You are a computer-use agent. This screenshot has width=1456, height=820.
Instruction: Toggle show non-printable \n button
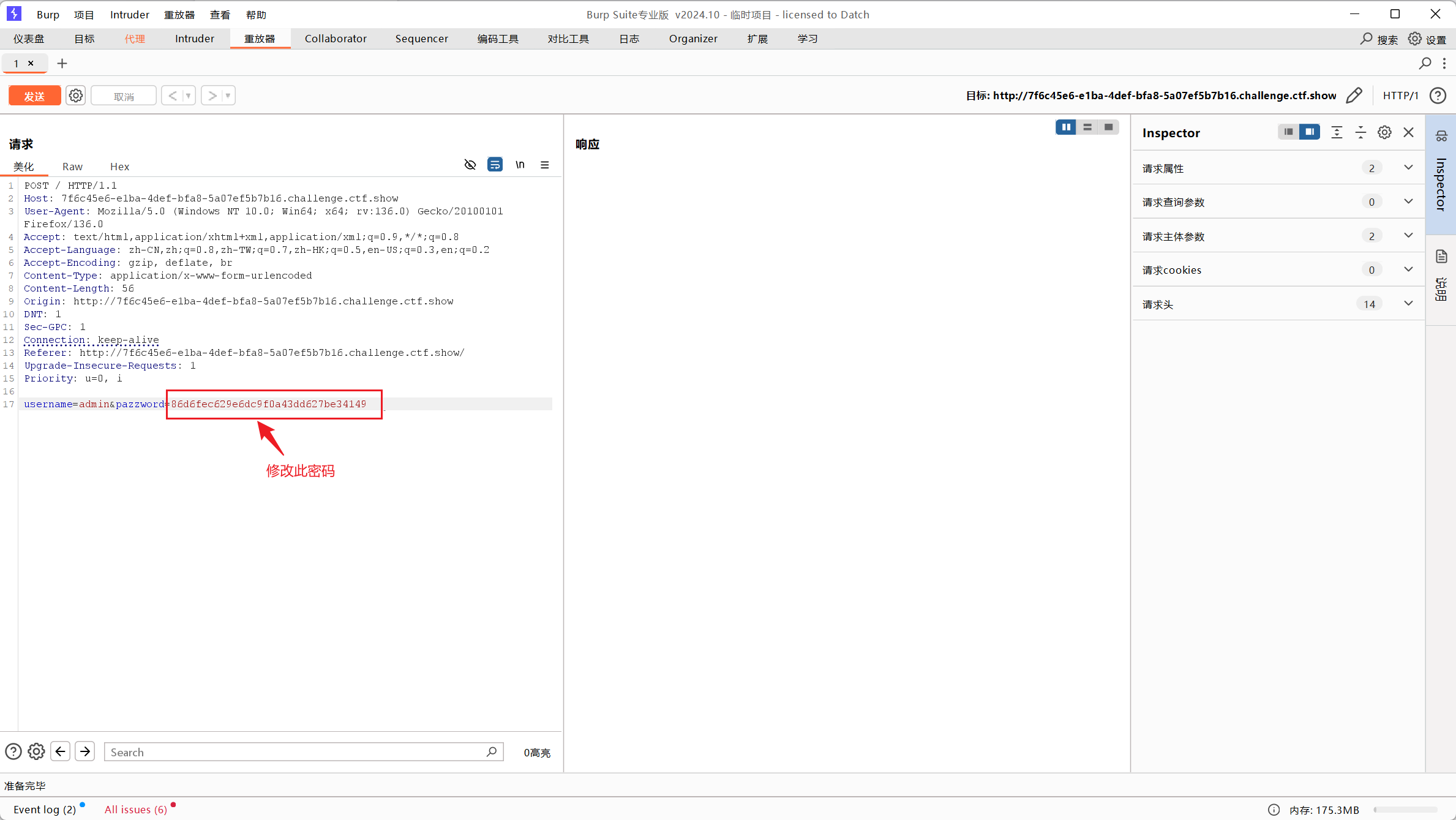pos(520,165)
